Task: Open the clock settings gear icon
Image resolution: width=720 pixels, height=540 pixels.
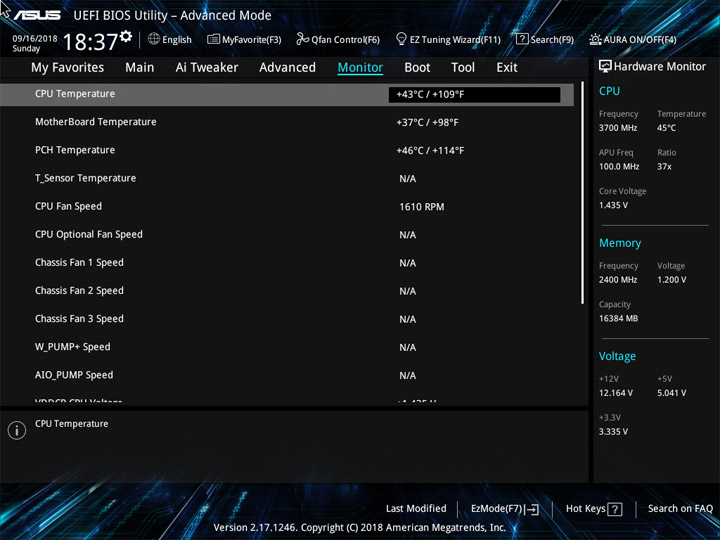Action: click(x=126, y=36)
